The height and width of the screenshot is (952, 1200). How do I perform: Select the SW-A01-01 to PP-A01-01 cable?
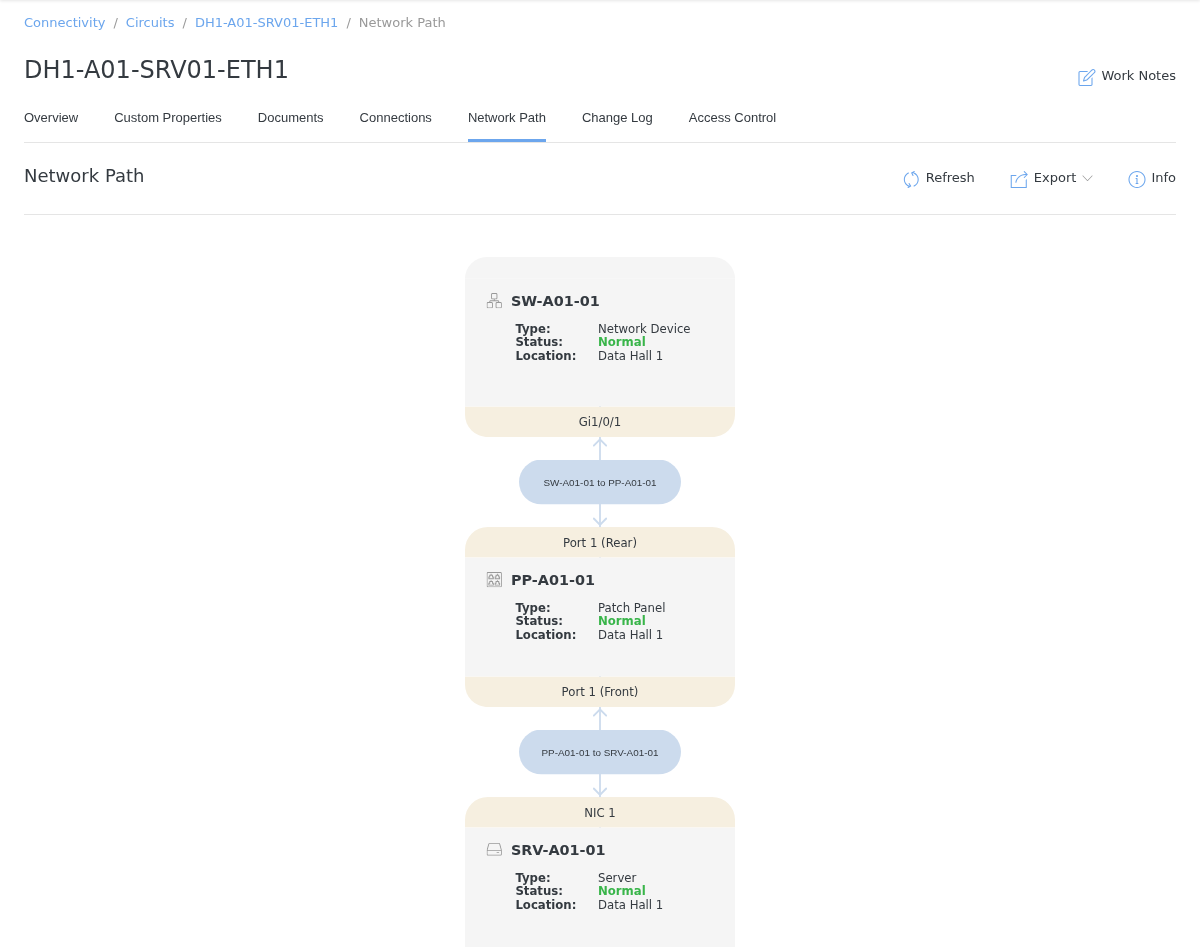pos(600,482)
